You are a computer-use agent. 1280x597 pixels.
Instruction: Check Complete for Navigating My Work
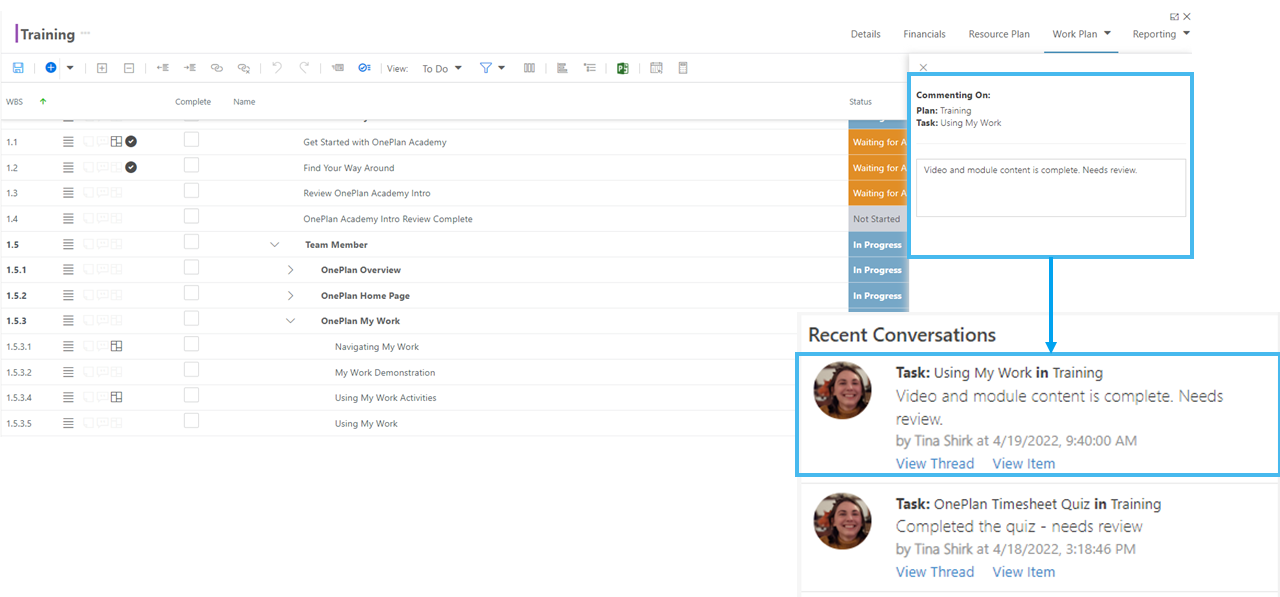pyautogui.click(x=191, y=344)
